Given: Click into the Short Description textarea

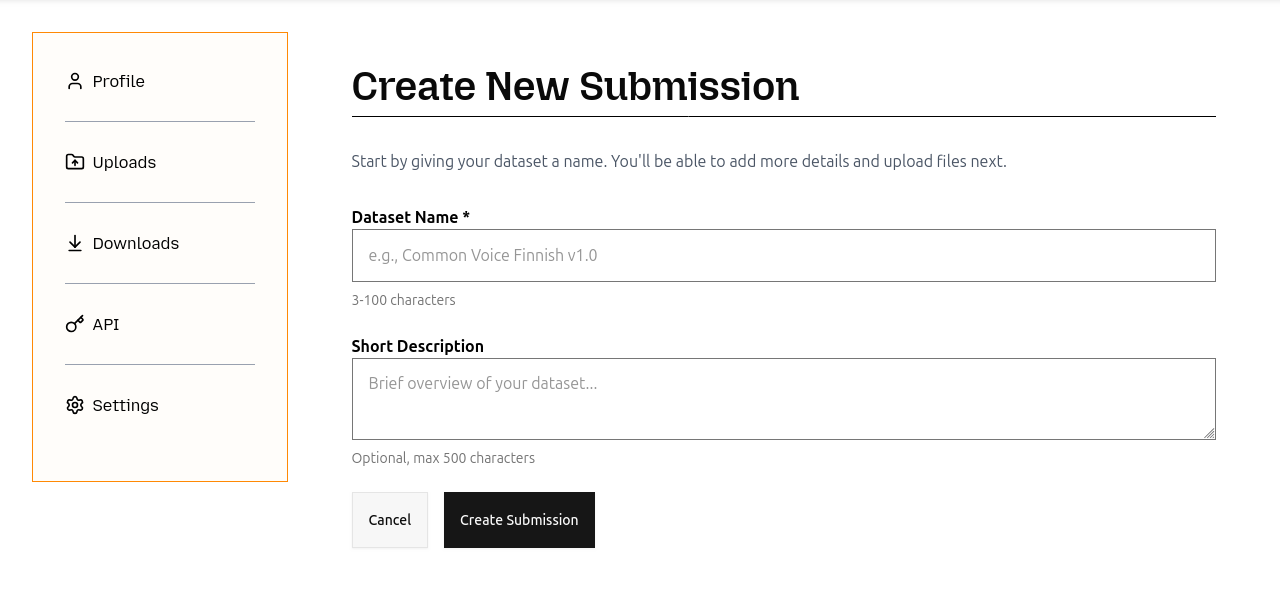Looking at the screenshot, I should pyautogui.click(x=783, y=398).
